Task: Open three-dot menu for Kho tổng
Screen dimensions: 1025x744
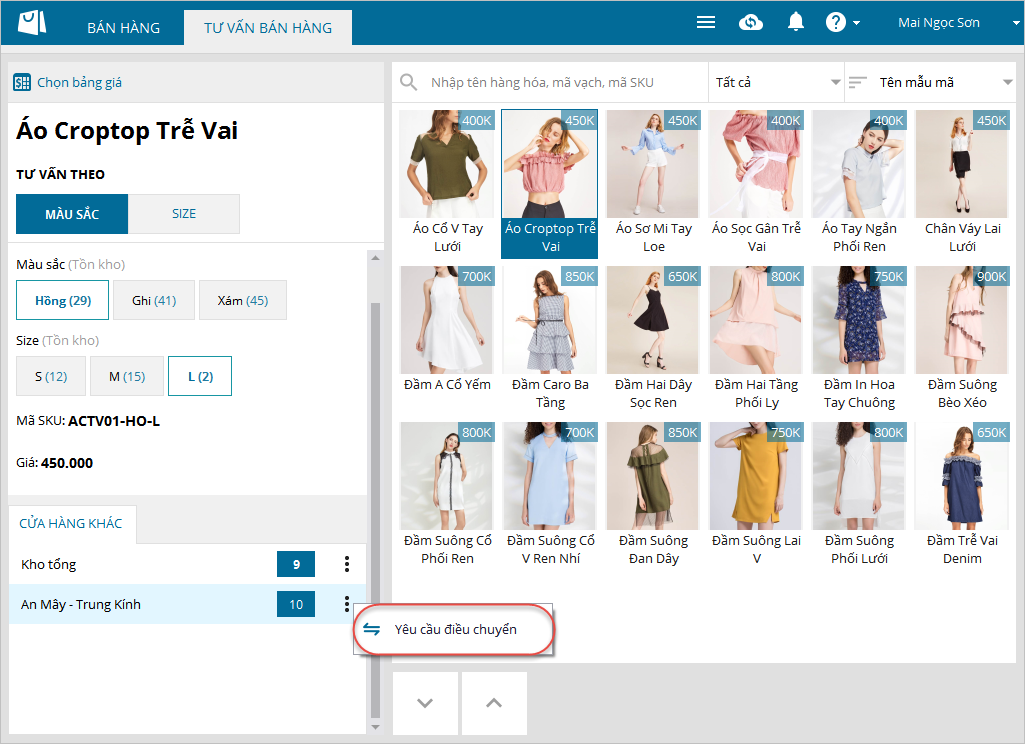Action: (x=347, y=564)
